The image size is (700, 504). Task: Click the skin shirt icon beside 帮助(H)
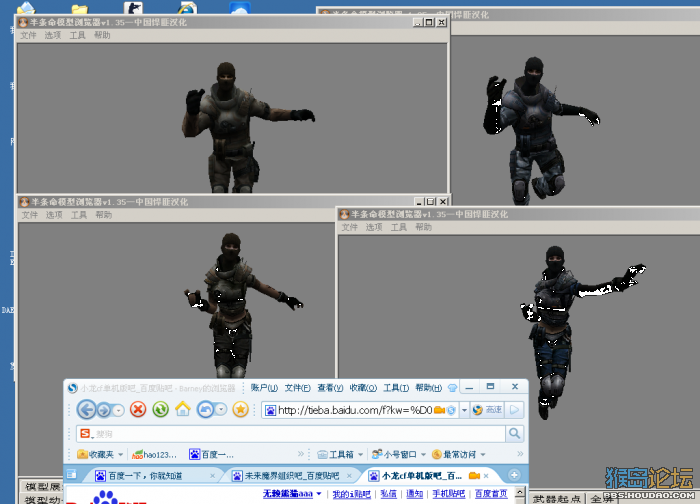click(453, 387)
